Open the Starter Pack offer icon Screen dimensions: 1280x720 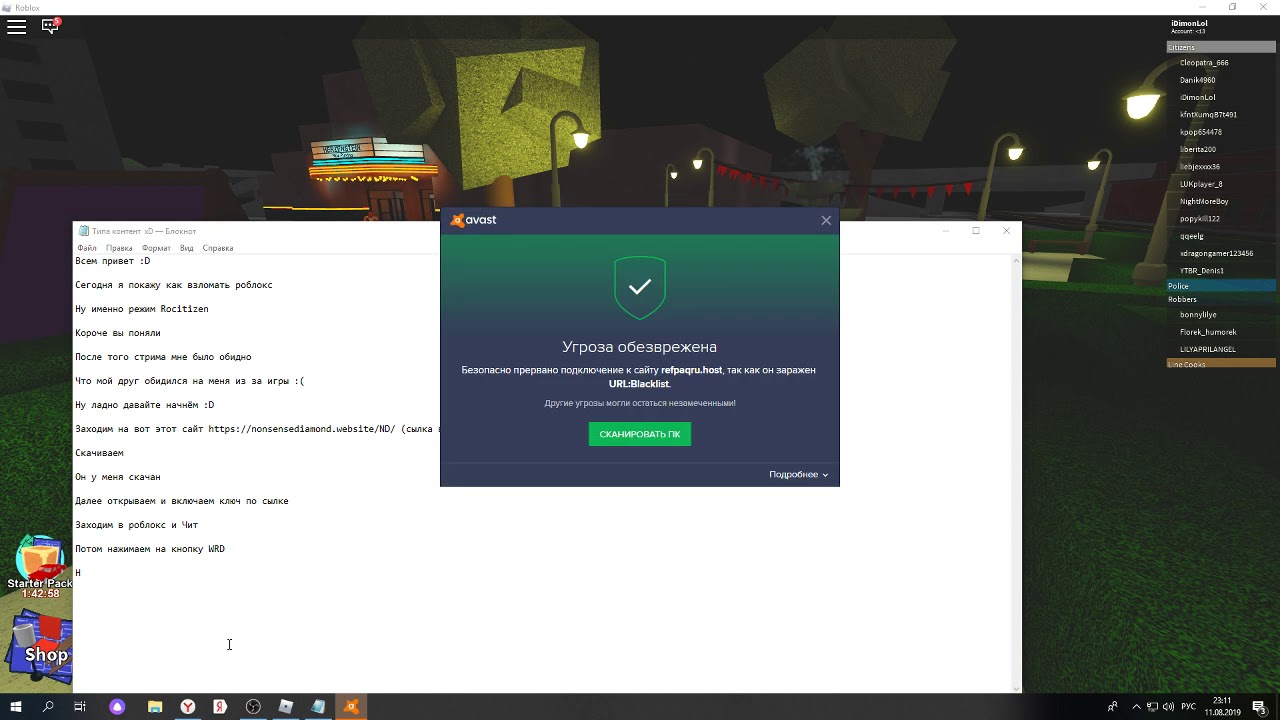40,567
